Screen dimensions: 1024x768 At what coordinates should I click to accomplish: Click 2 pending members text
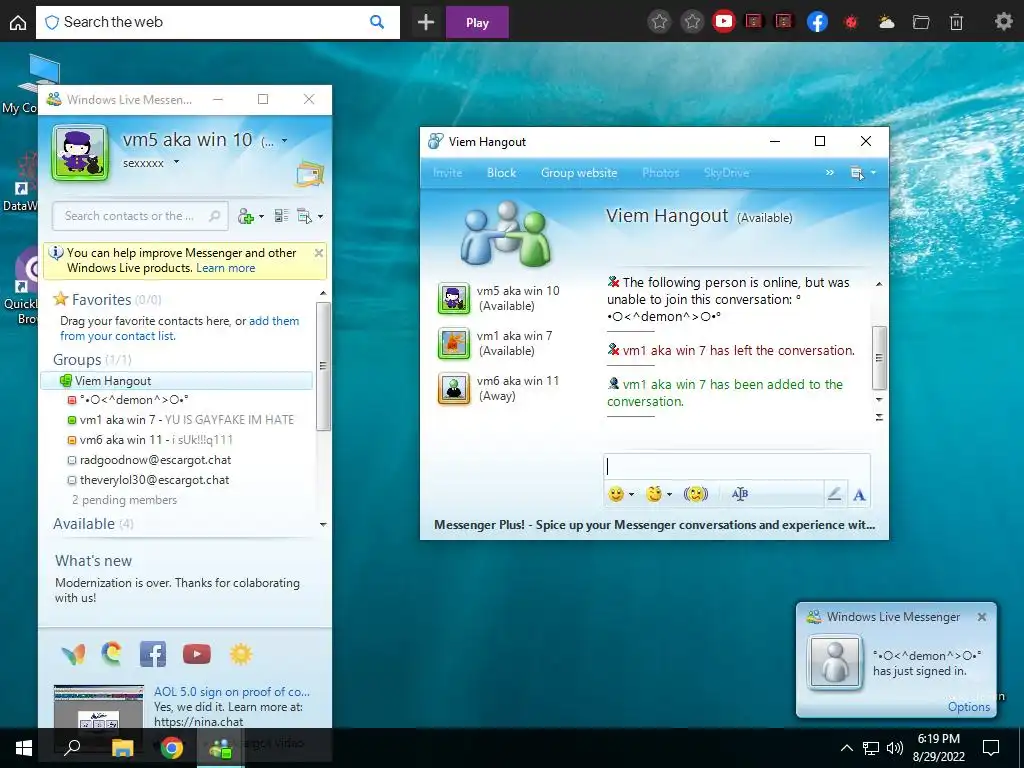[124, 500]
